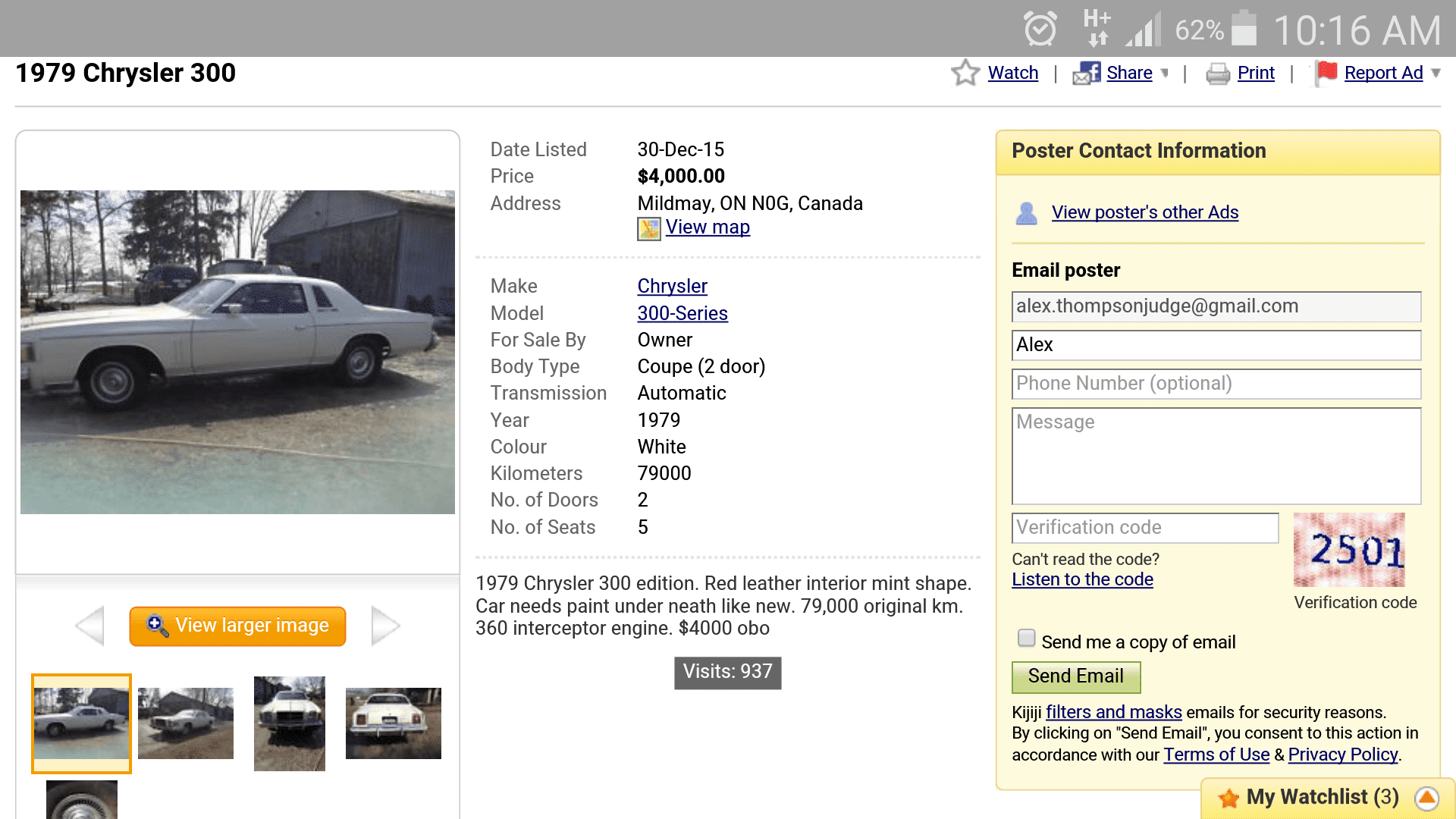
Task: Click the Share envelope-Facebook icon
Action: tap(1086, 73)
